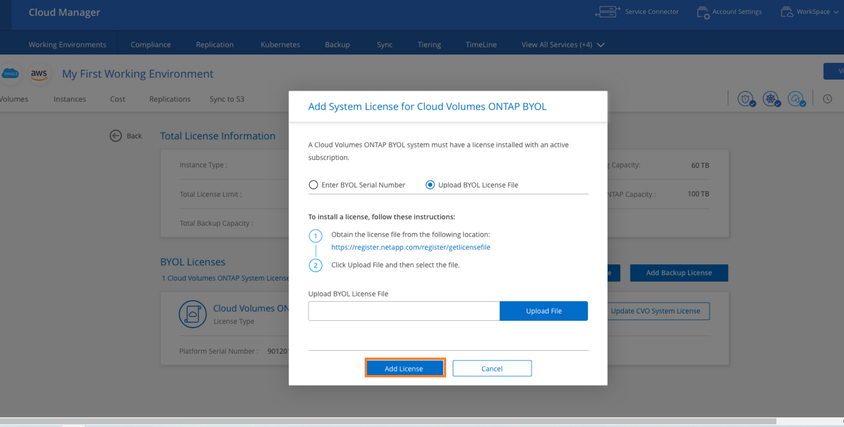Switch to the Tiering tab
This screenshot has width=844, height=427.
coord(429,45)
